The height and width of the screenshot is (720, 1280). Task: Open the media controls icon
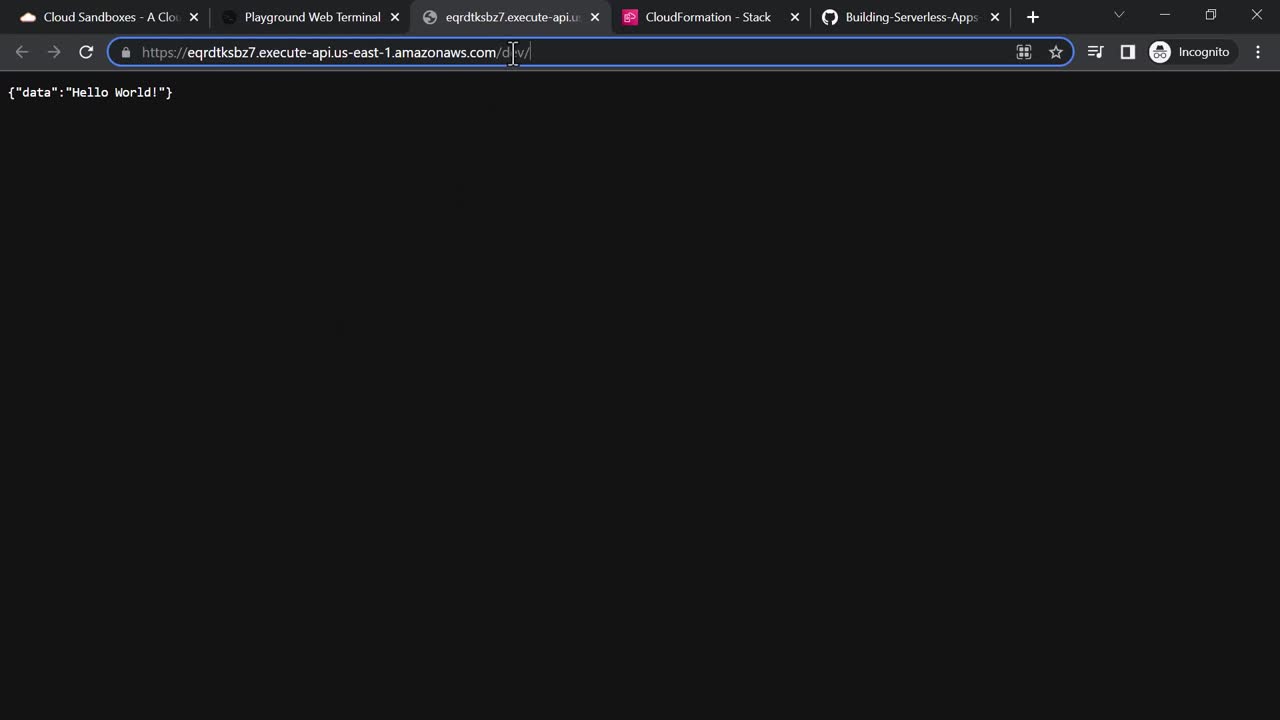click(1096, 52)
